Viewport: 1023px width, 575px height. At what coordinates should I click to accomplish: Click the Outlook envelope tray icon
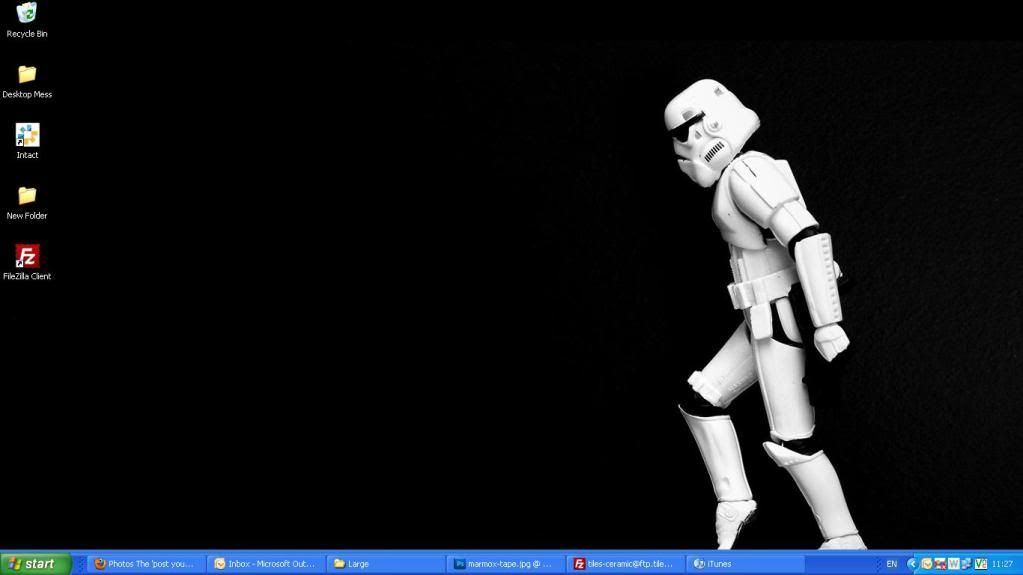pyautogui.click(x=926, y=564)
